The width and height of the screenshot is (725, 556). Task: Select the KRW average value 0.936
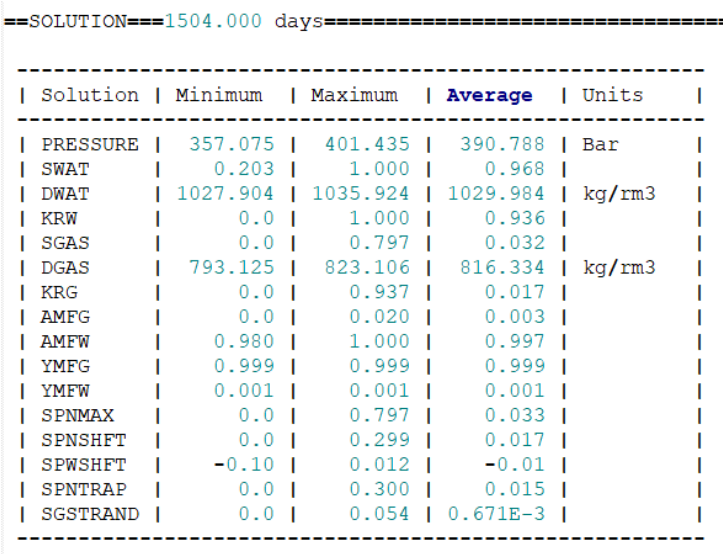click(515, 218)
